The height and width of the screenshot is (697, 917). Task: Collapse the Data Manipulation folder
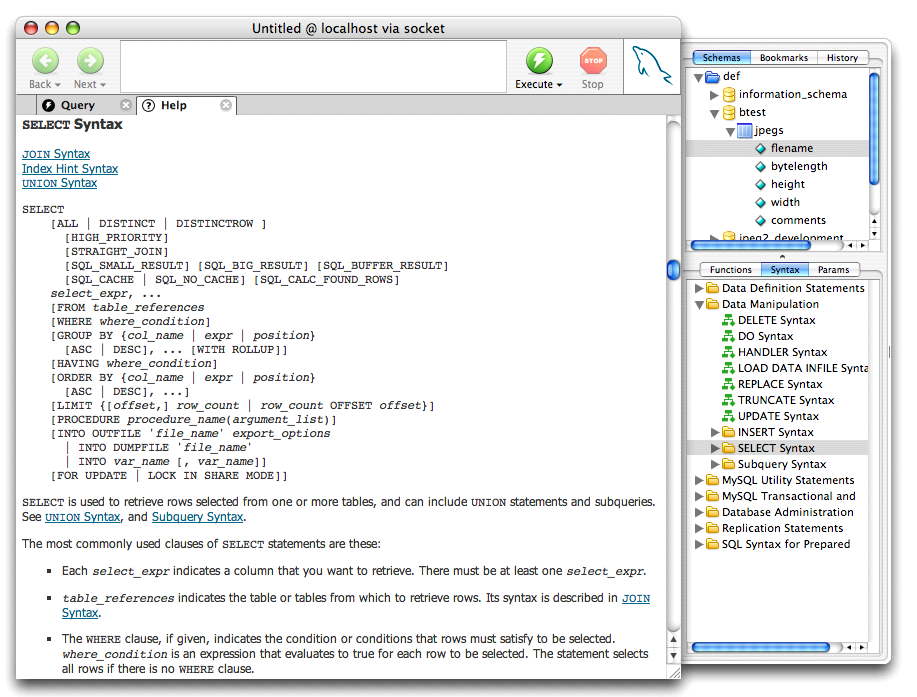coord(698,305)
